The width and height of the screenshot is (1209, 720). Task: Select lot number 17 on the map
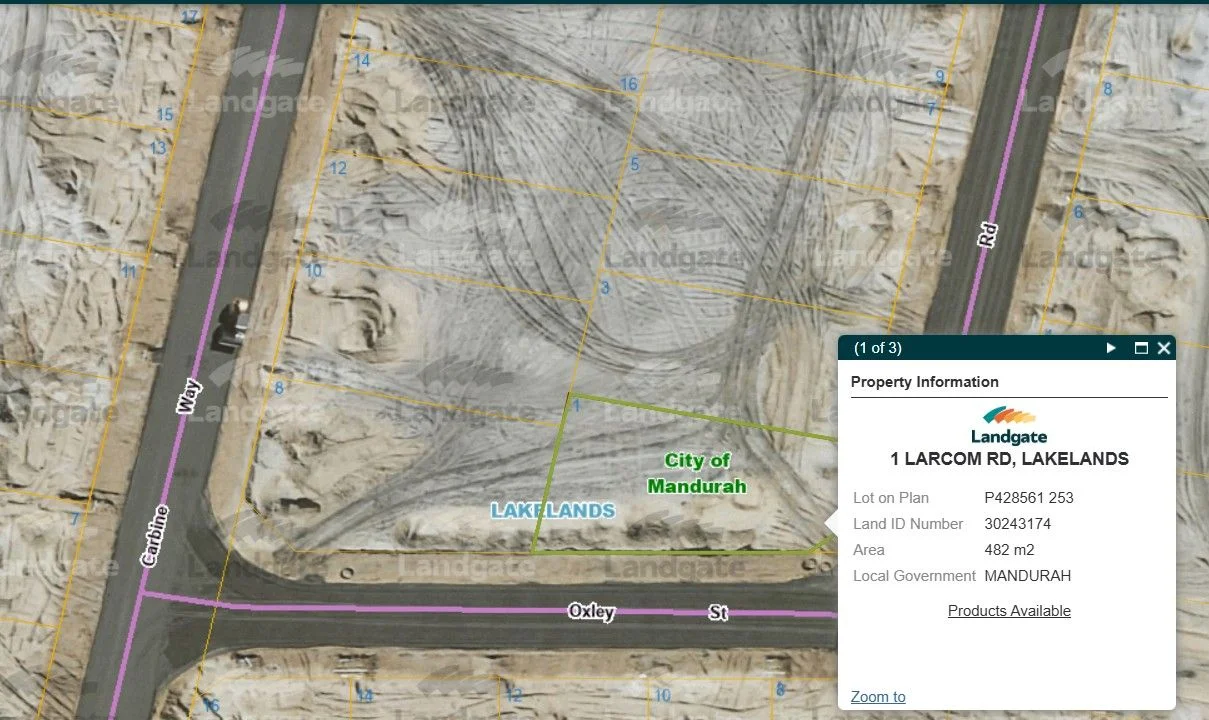[x=191, y=17]
